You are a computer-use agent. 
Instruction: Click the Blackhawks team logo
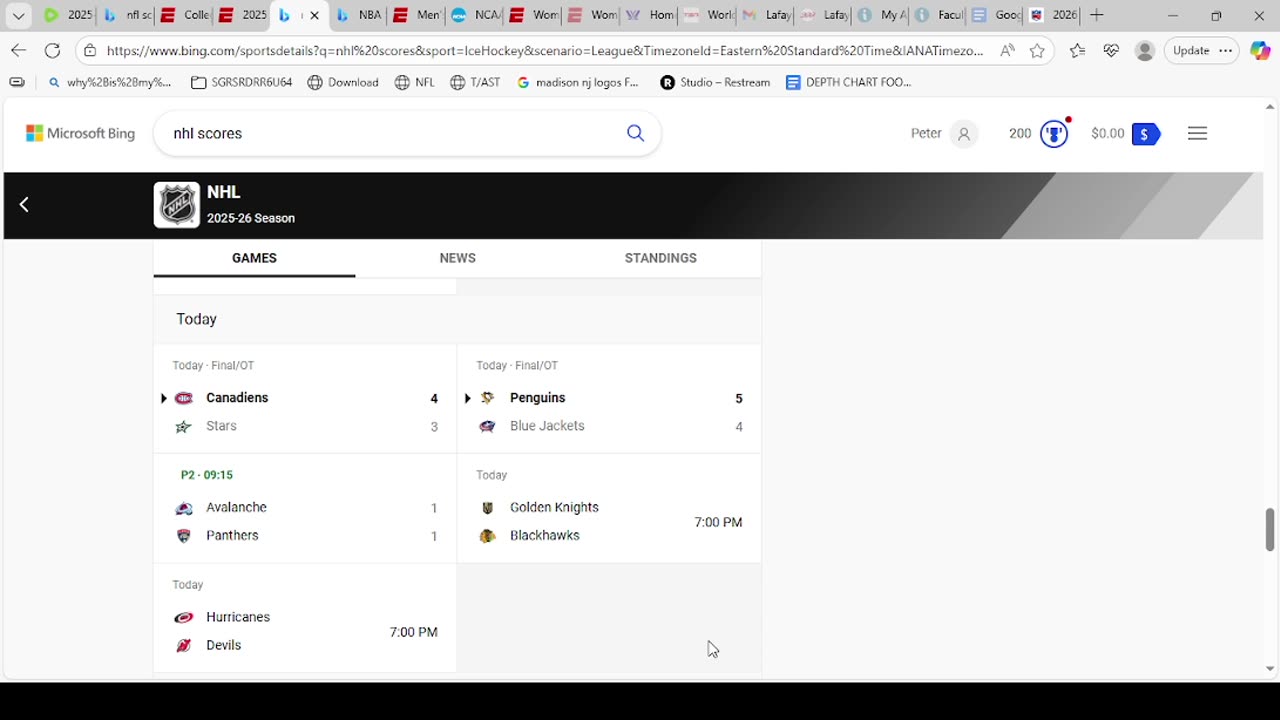[487, 536]
